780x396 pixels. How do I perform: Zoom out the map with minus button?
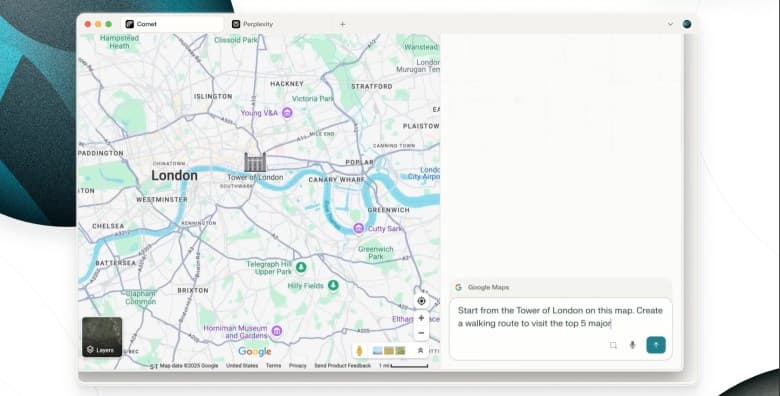421,333
